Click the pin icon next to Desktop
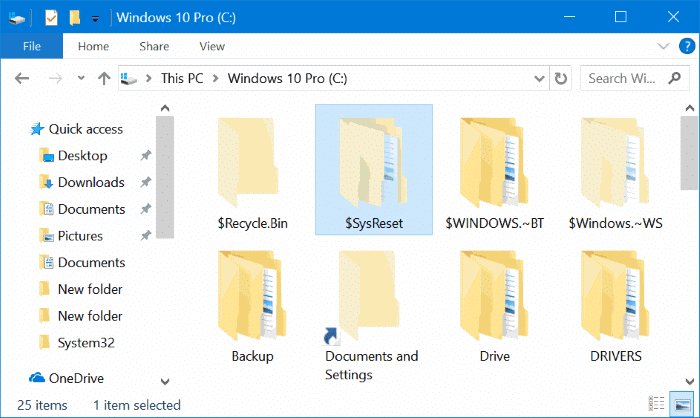This screenshot has height=418, width=700. click(146, 155)
